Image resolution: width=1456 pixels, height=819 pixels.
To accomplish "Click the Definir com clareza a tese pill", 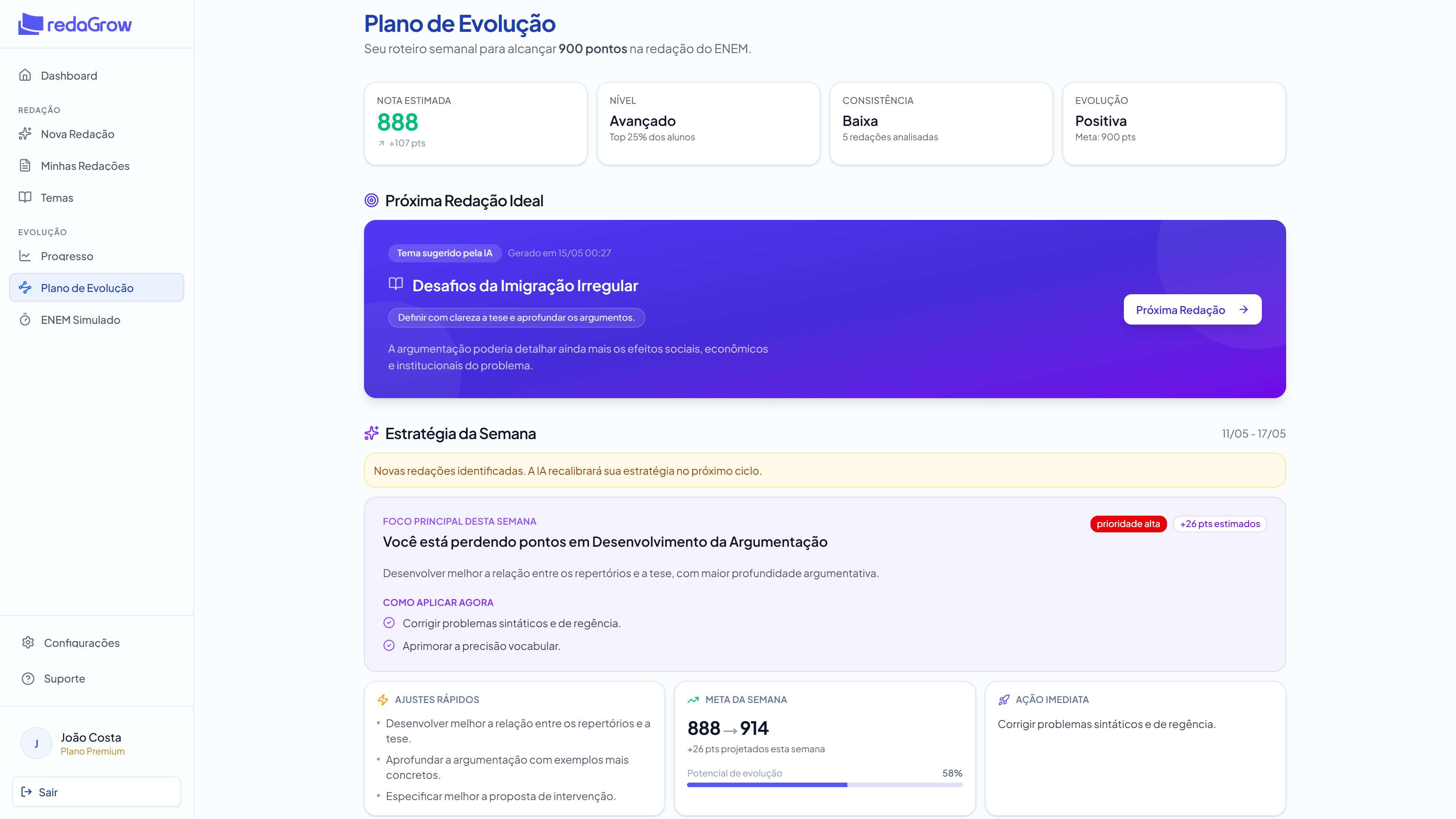I will 516,318.
